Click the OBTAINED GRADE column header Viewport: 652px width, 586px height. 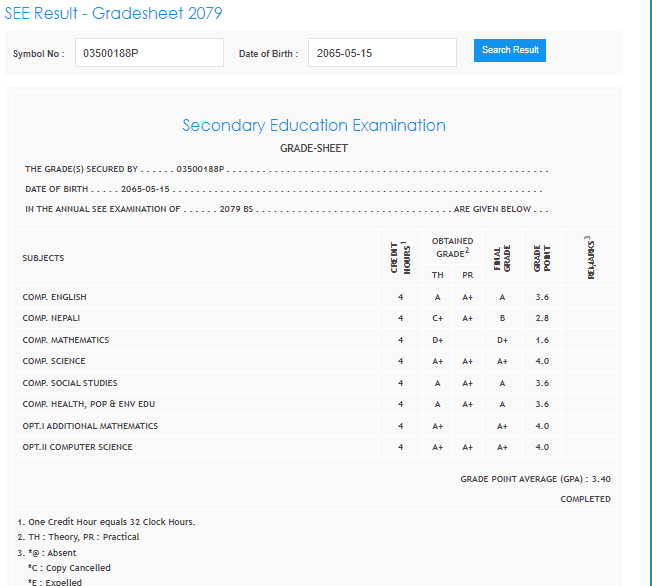click(452, 248)
